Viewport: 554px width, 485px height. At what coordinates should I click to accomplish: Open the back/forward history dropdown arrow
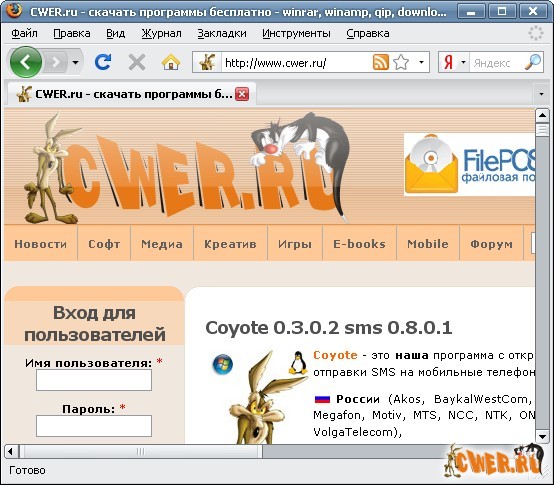75,63
